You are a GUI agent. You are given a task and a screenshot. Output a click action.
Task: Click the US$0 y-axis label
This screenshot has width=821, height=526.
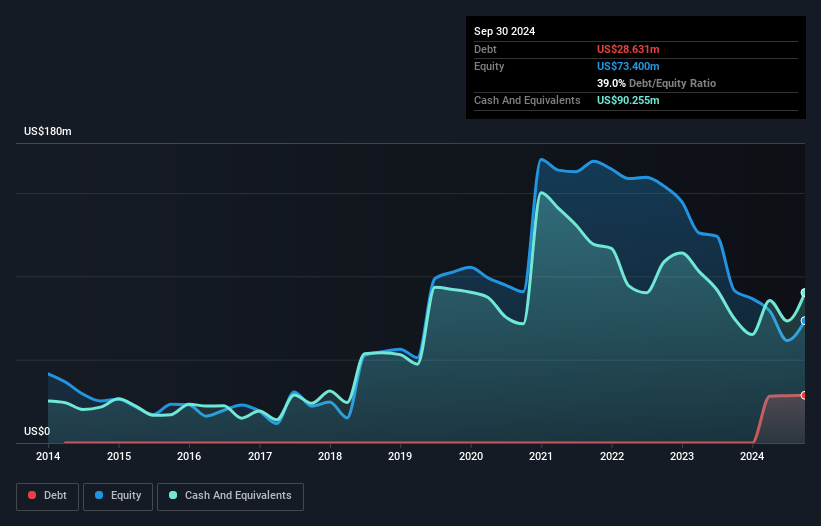tap(37, 432)
